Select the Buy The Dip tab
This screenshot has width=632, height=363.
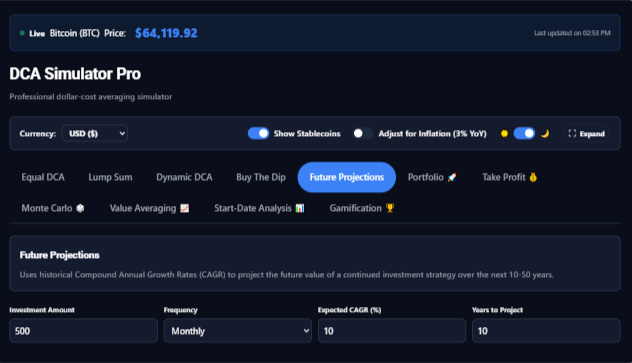pyautogui.click(x=261, y=177)
